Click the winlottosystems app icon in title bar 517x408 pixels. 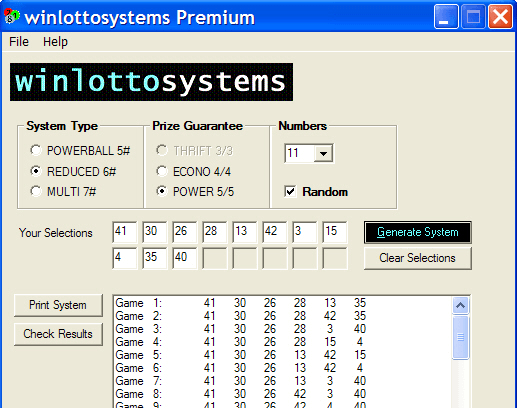11,16
